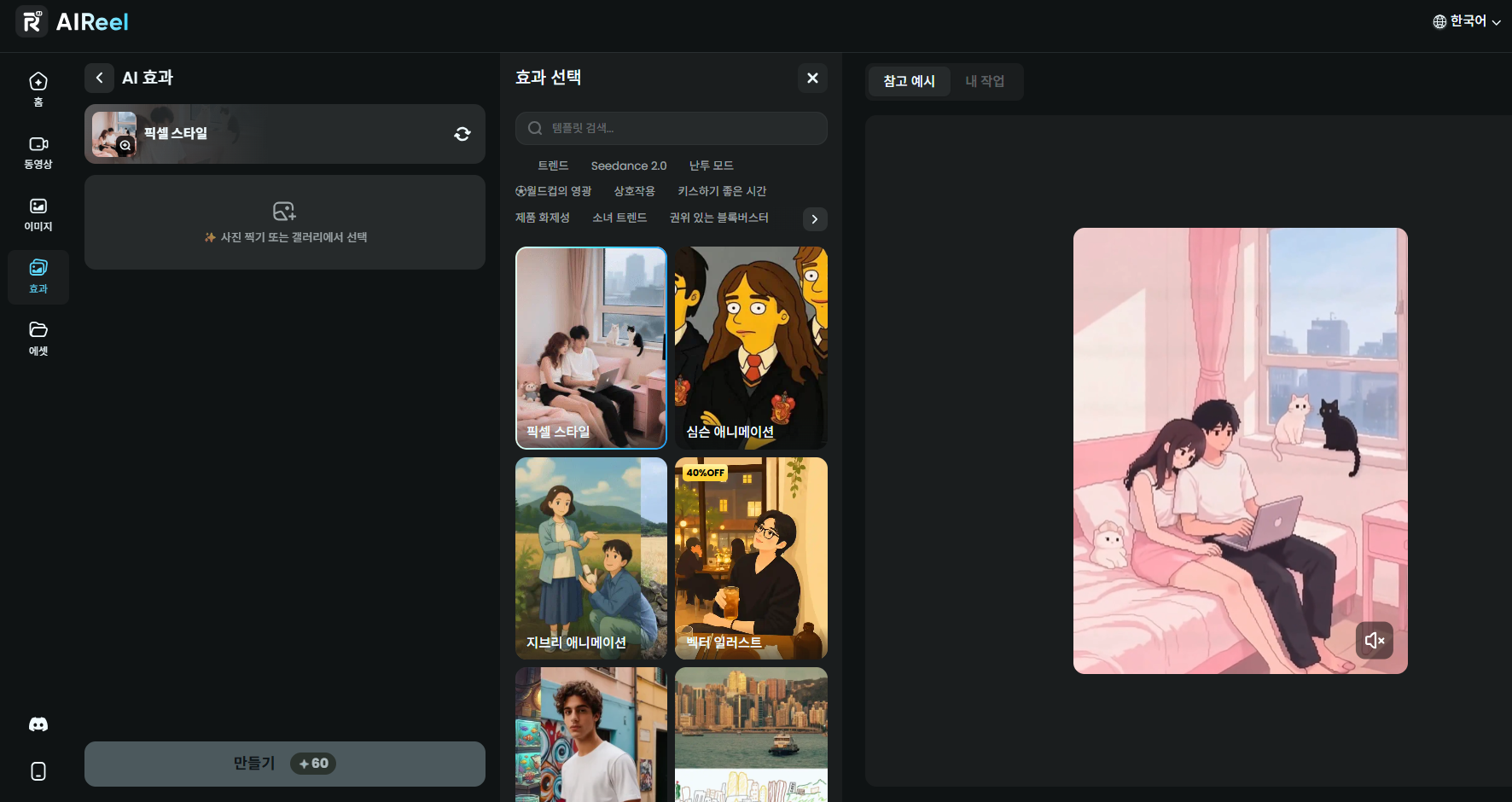Open the Discord community icon
Screen dimensions: 1512x802
coord(38,724)
